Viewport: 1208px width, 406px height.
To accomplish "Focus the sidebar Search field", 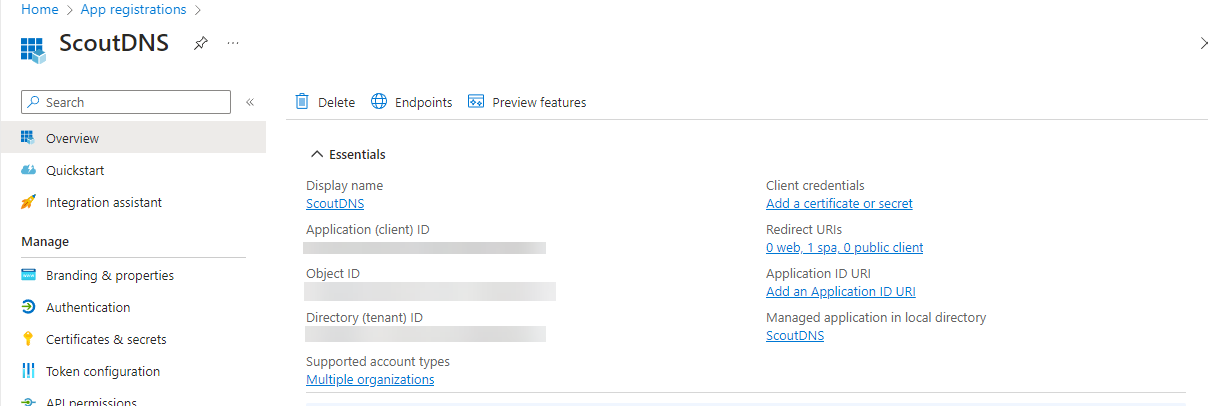I will coord(126,102).
